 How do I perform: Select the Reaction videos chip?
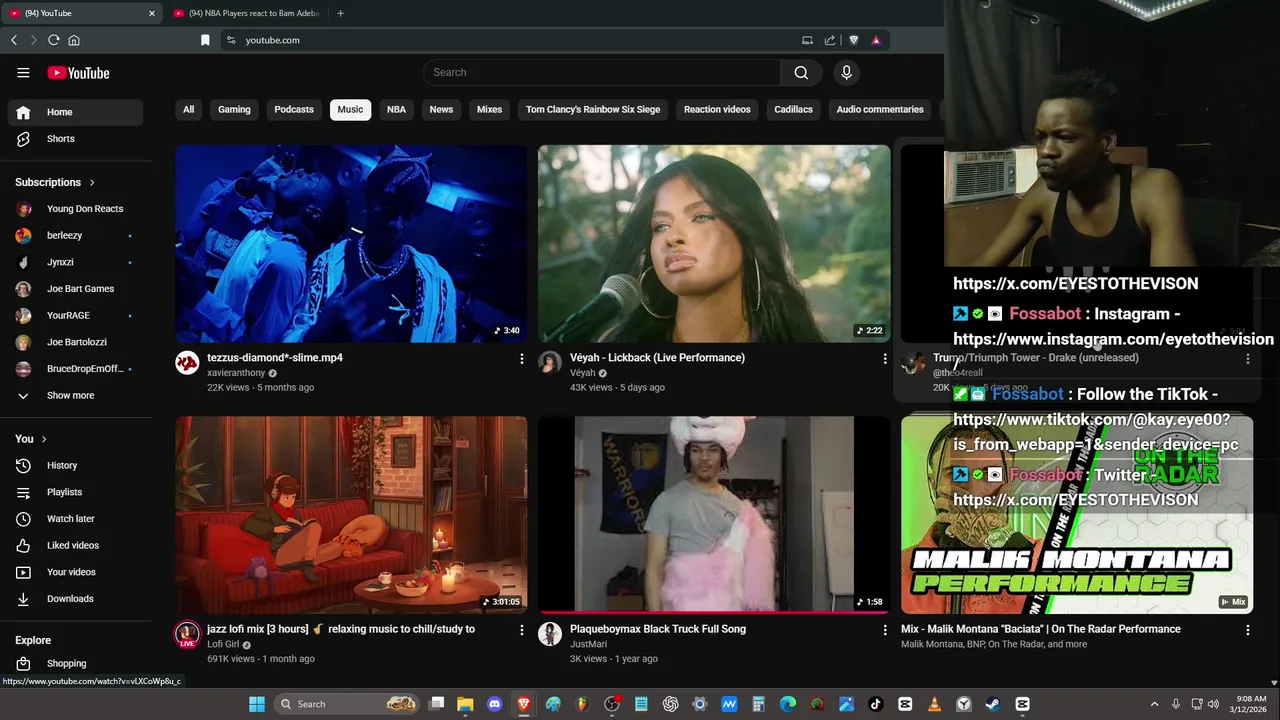click(717, 109)
